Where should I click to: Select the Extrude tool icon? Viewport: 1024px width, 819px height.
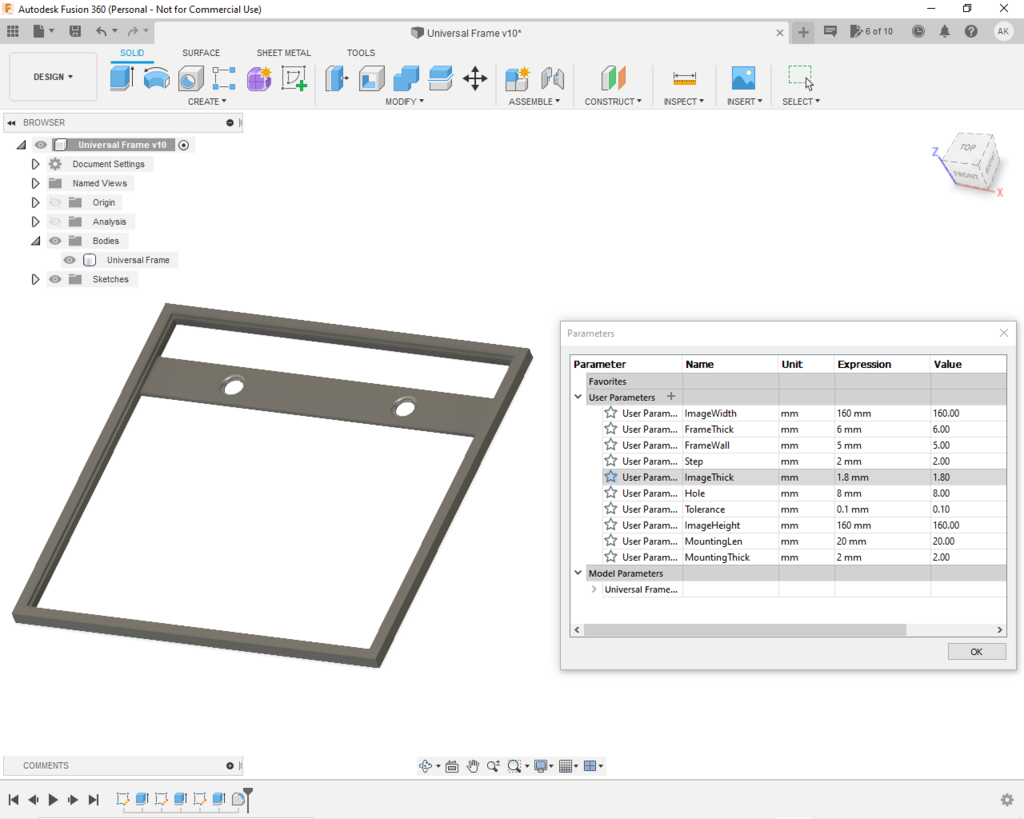click(122, 78)
